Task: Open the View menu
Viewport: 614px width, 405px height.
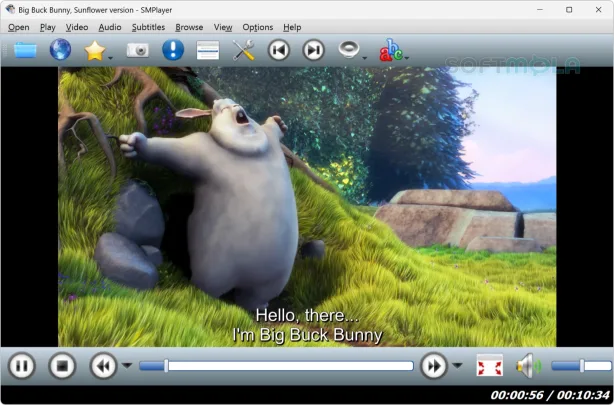Action: click(223, 27)
